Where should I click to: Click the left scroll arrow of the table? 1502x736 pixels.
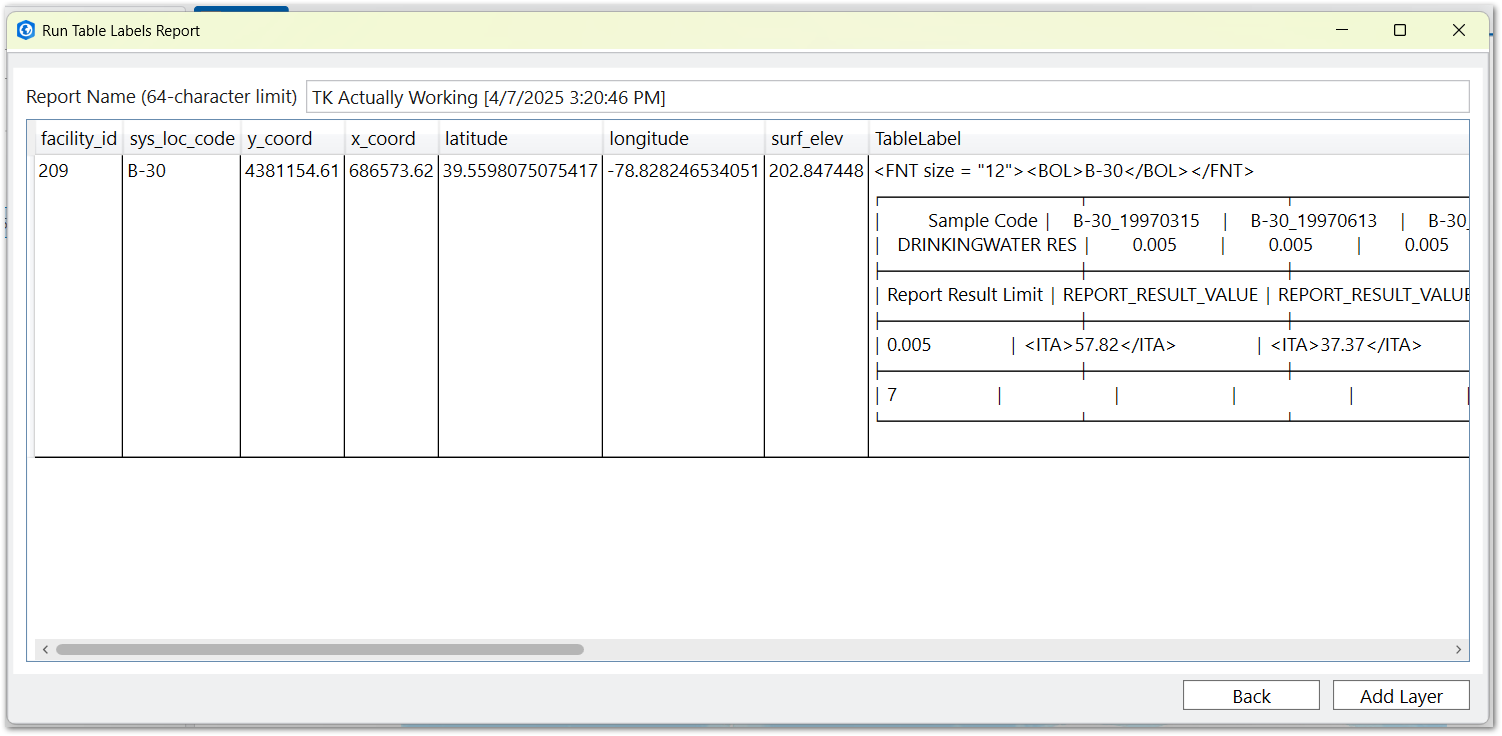tap(45, 649)
